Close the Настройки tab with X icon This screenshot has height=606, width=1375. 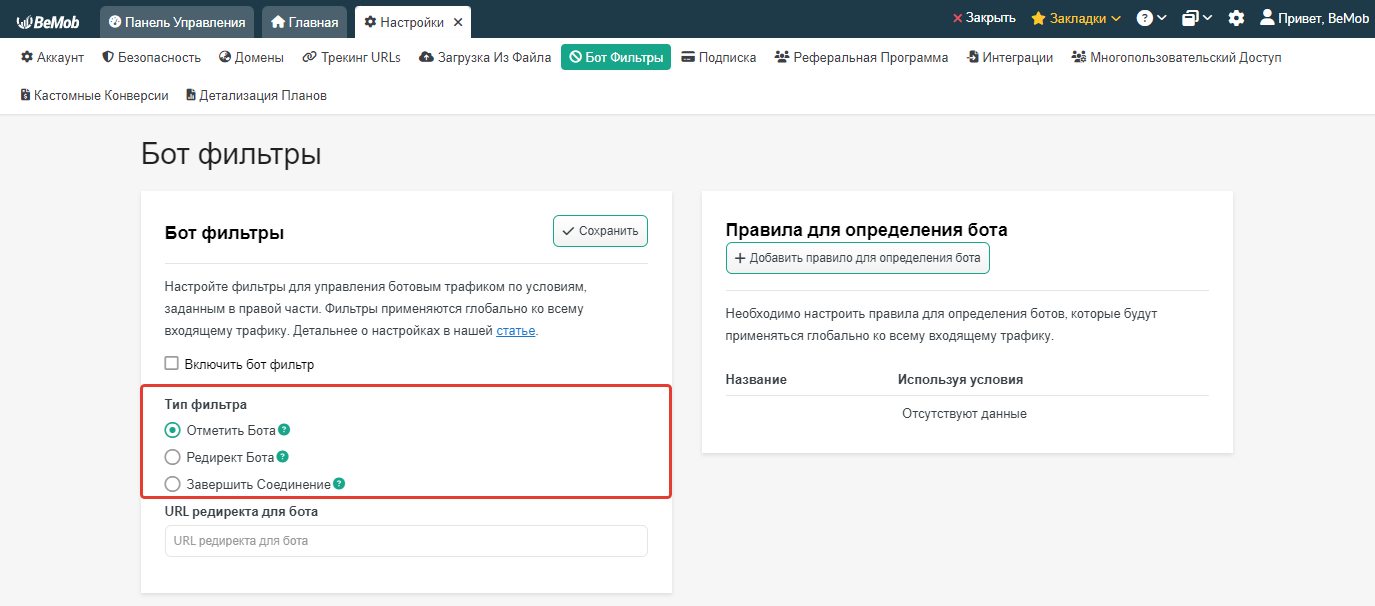[x=458, y=22]
